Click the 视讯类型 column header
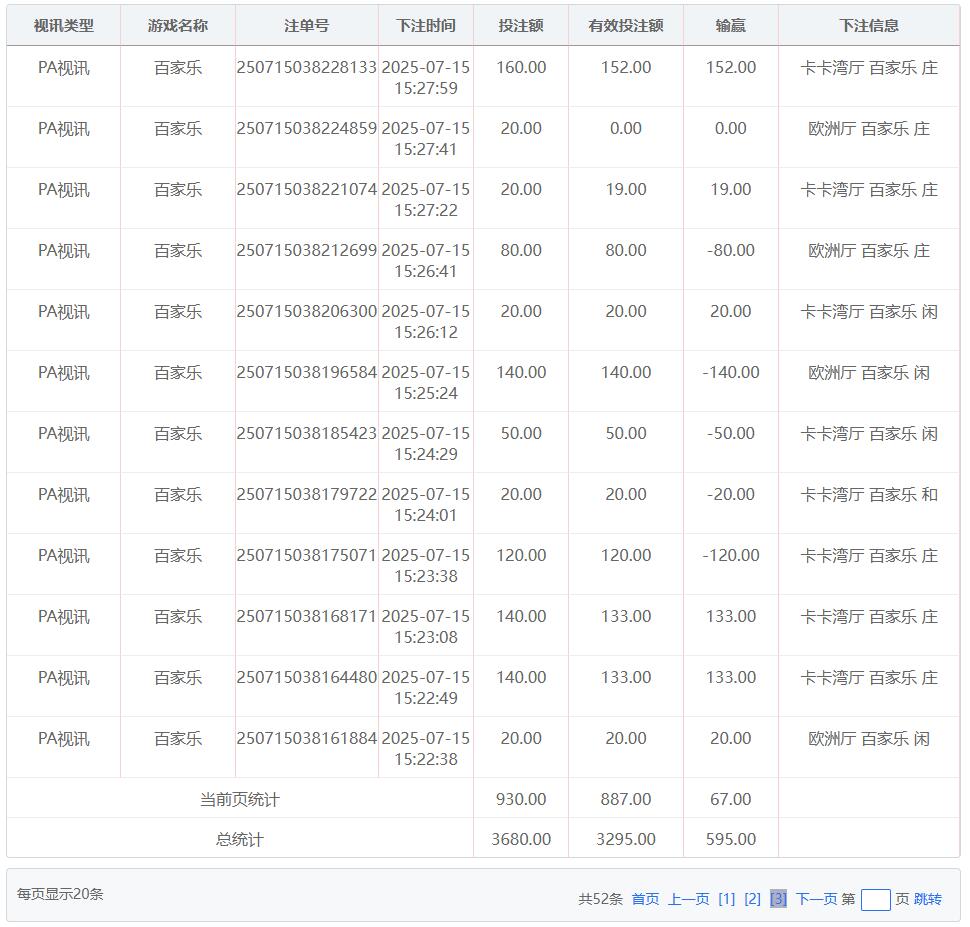The height and width of the screenshot is (927, 970). tap(64, 26)
